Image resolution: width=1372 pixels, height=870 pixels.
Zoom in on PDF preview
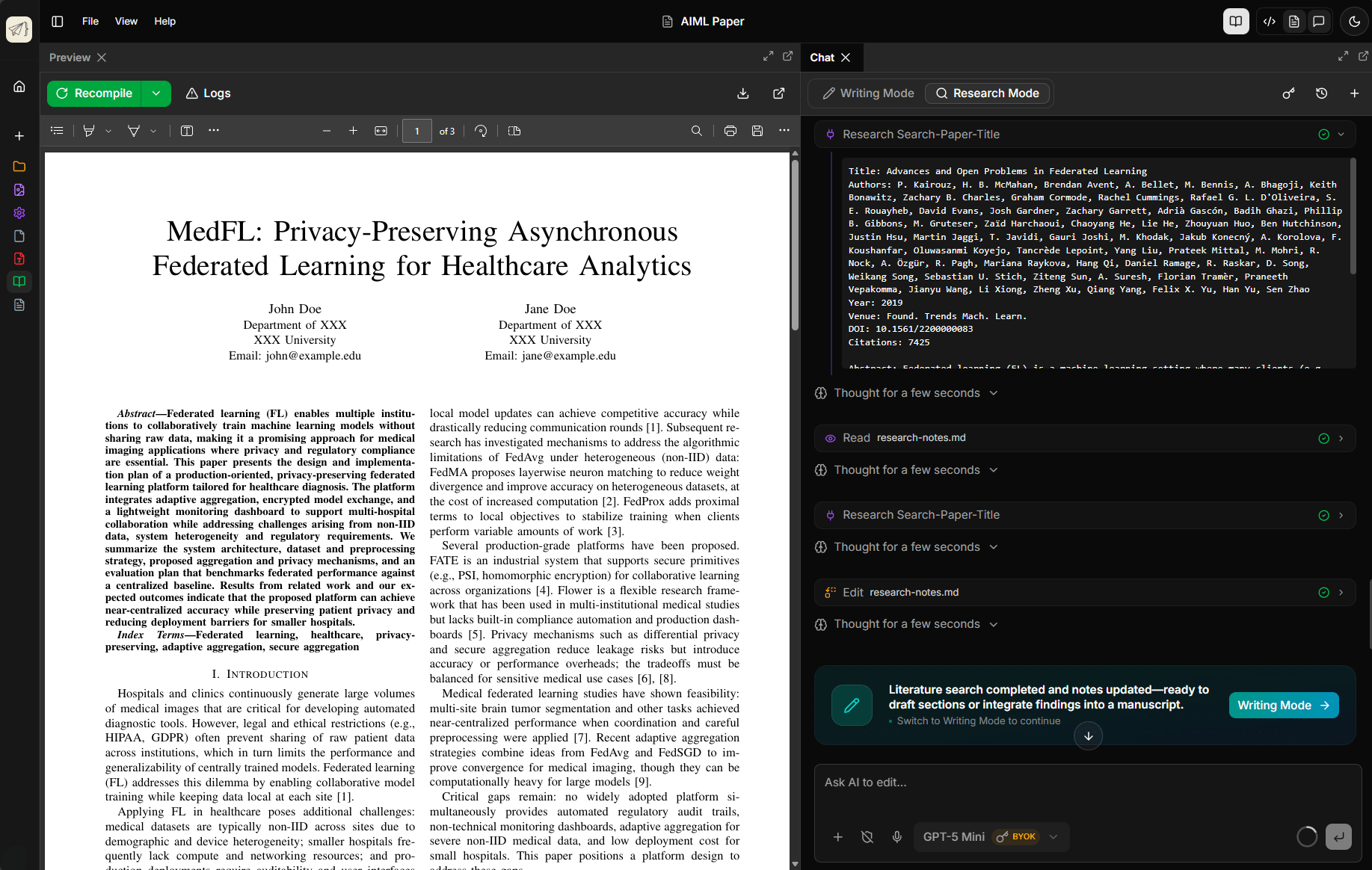click(353, 131)
